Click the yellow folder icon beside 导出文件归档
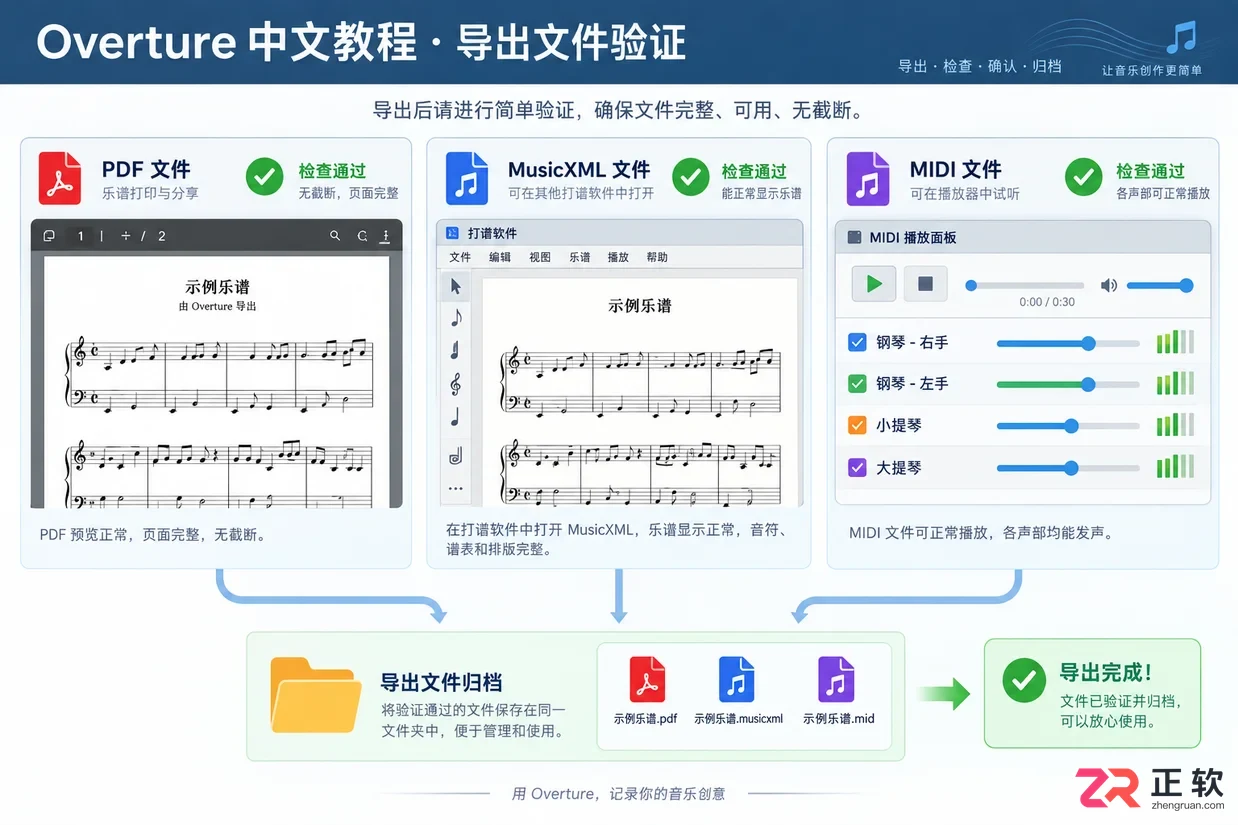 316,695
